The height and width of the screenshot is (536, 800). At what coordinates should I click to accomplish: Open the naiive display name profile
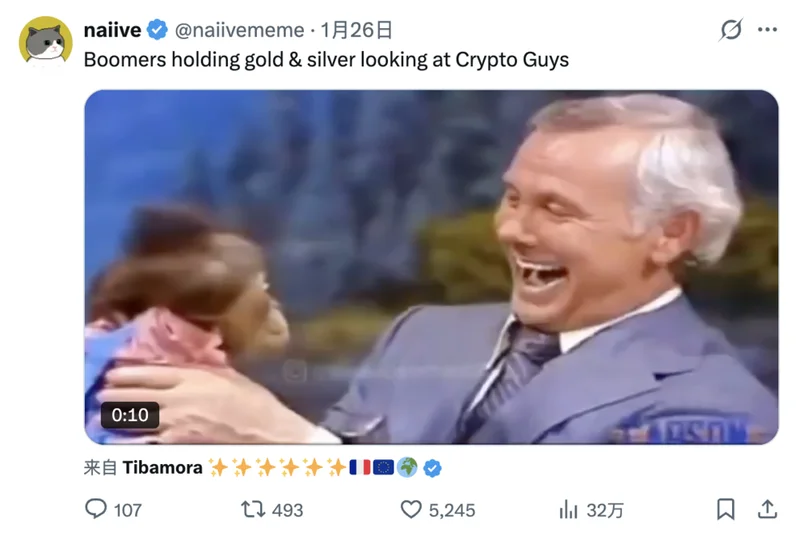tap(112, 30)
